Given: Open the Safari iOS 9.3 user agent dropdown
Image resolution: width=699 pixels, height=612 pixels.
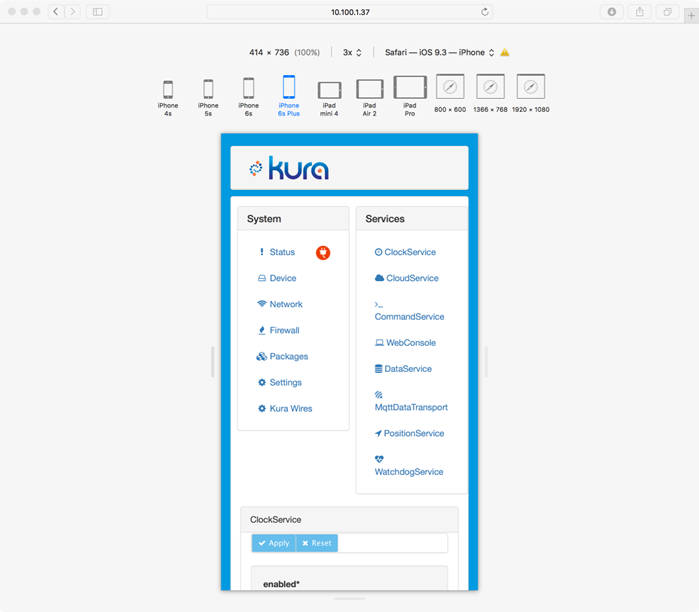Looking at the screenshot, I should click(x=439, y=53).
